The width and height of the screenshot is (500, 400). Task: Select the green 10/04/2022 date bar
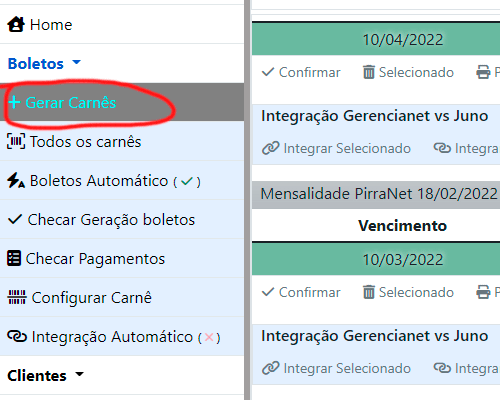376,39
